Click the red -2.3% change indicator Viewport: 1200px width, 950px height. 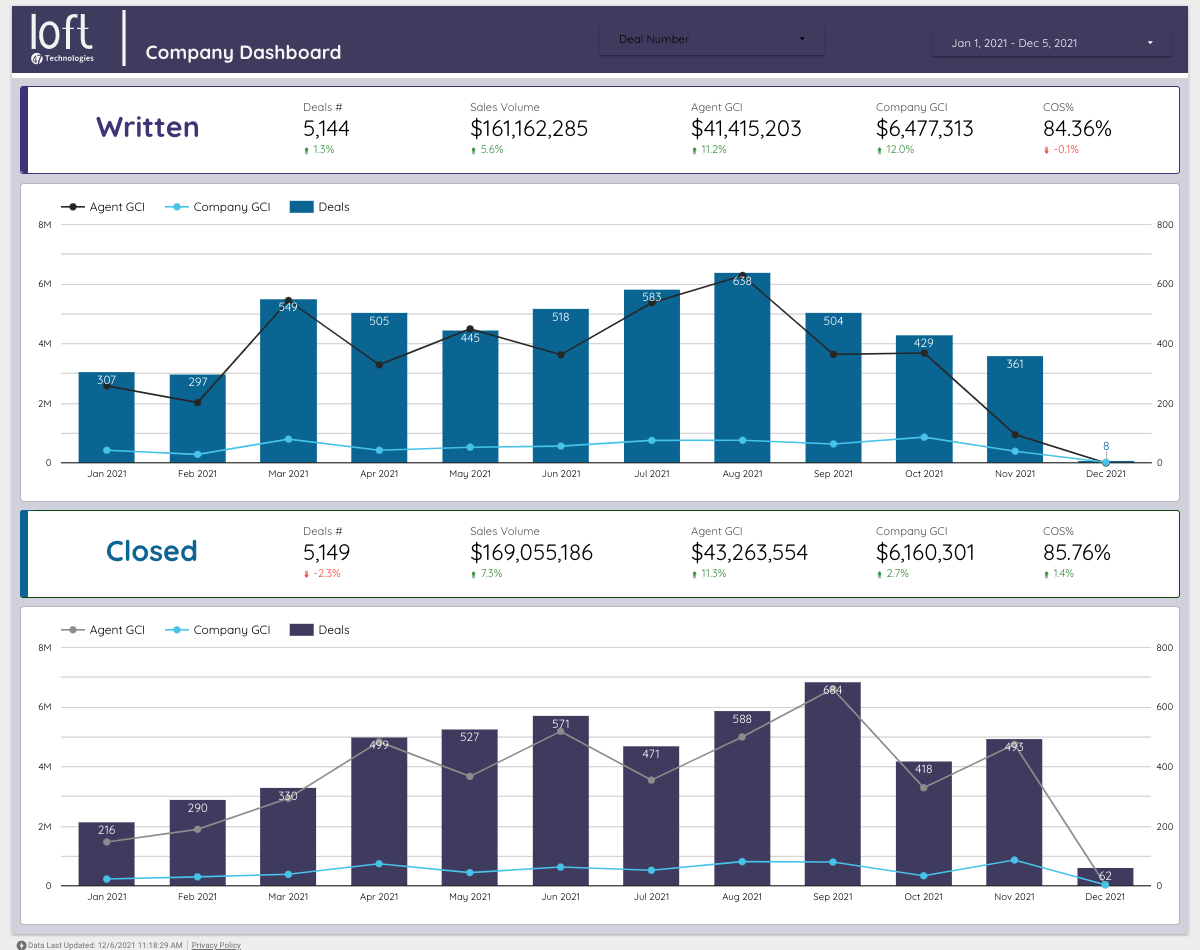(322, 574)
